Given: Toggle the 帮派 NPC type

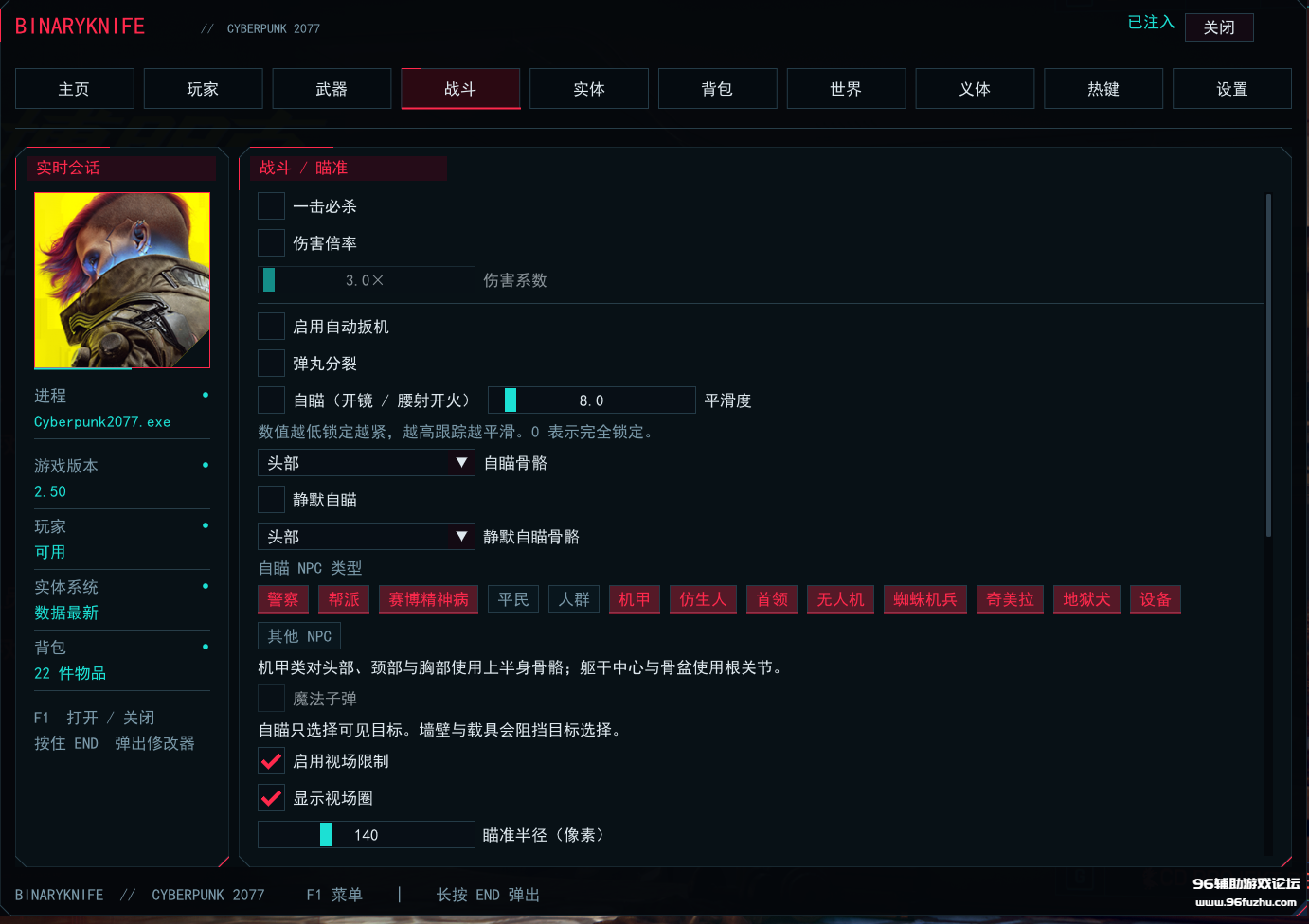Looking at the screenshot, I should pos(344,599).
